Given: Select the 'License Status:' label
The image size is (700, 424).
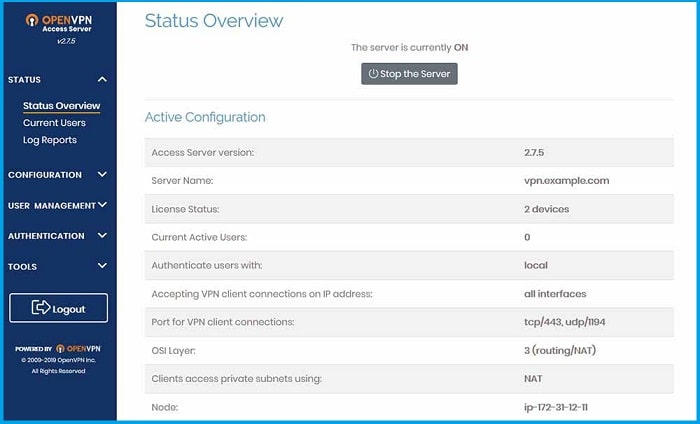Looking at the screenshot, I should pyautogui.click(x=185, y=209).
